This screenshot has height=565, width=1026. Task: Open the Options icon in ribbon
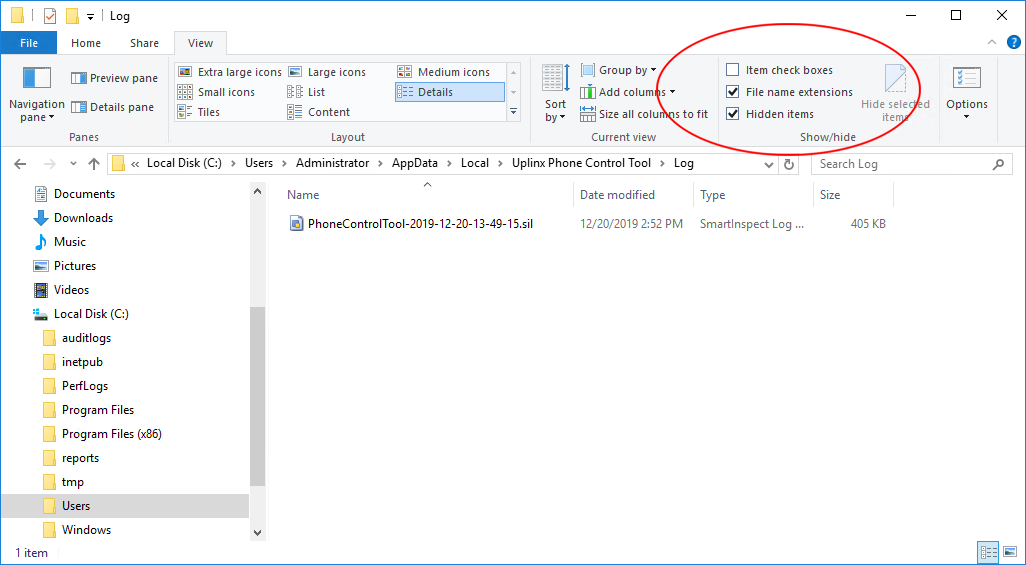(x=966, y=78)
